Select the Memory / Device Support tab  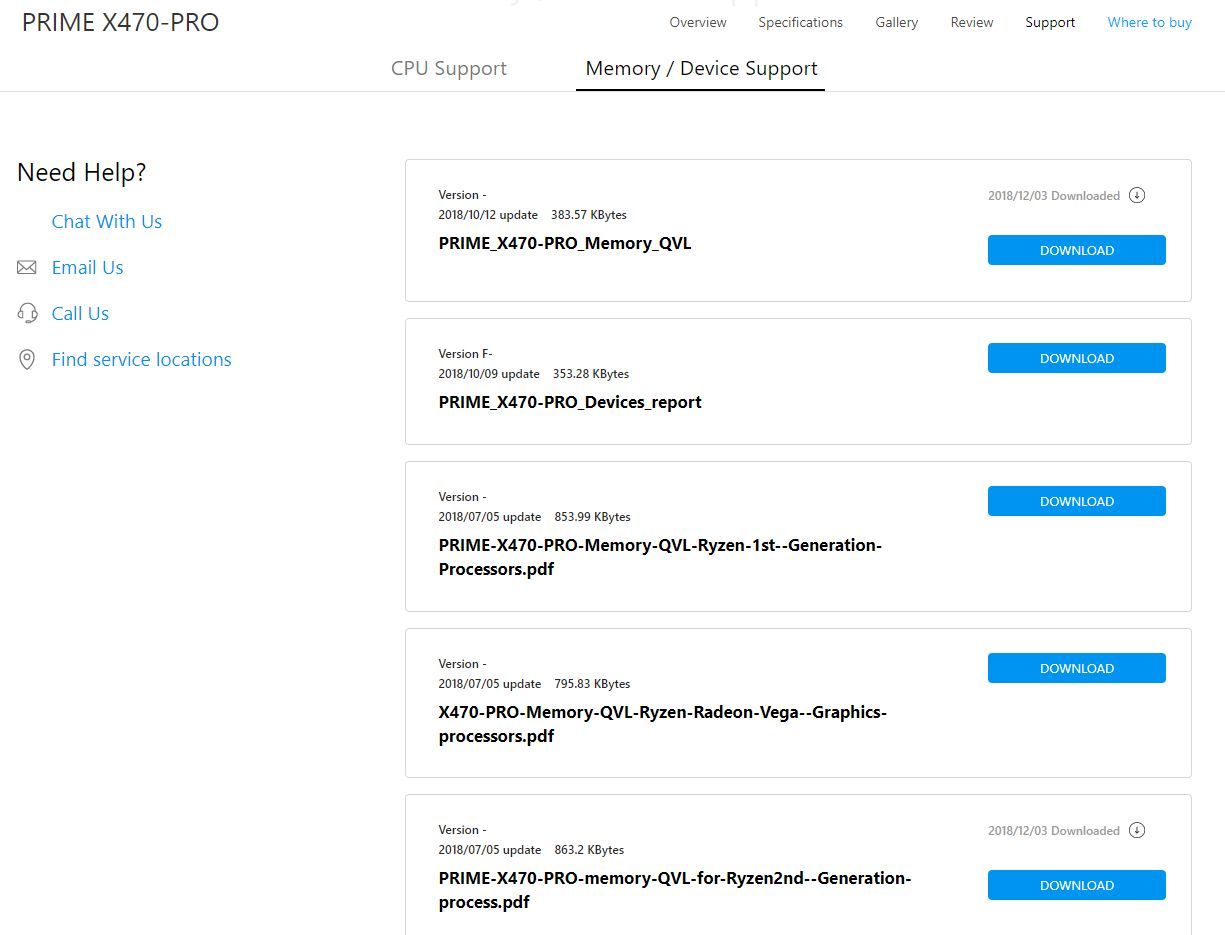701,69
